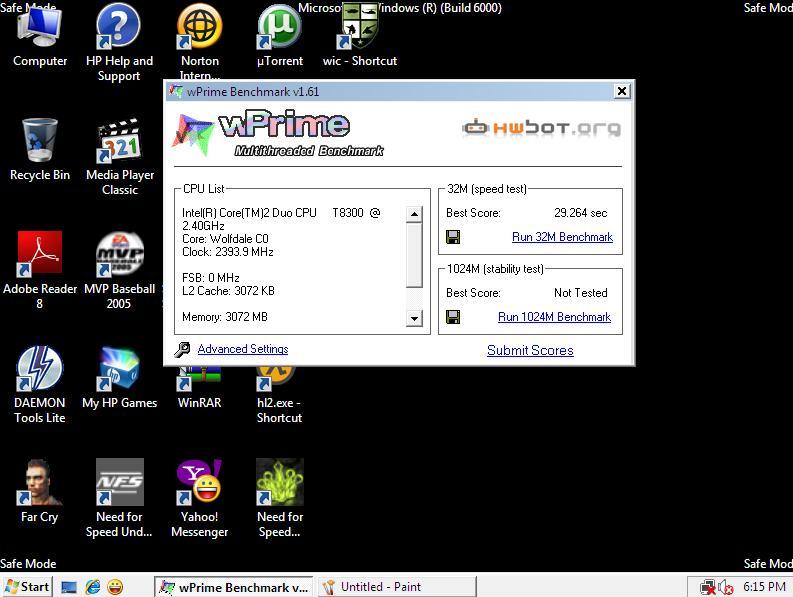The image size is (793, 597).
Task: Launch Internet Explorer from quick launch
Action: coord(93,587)
